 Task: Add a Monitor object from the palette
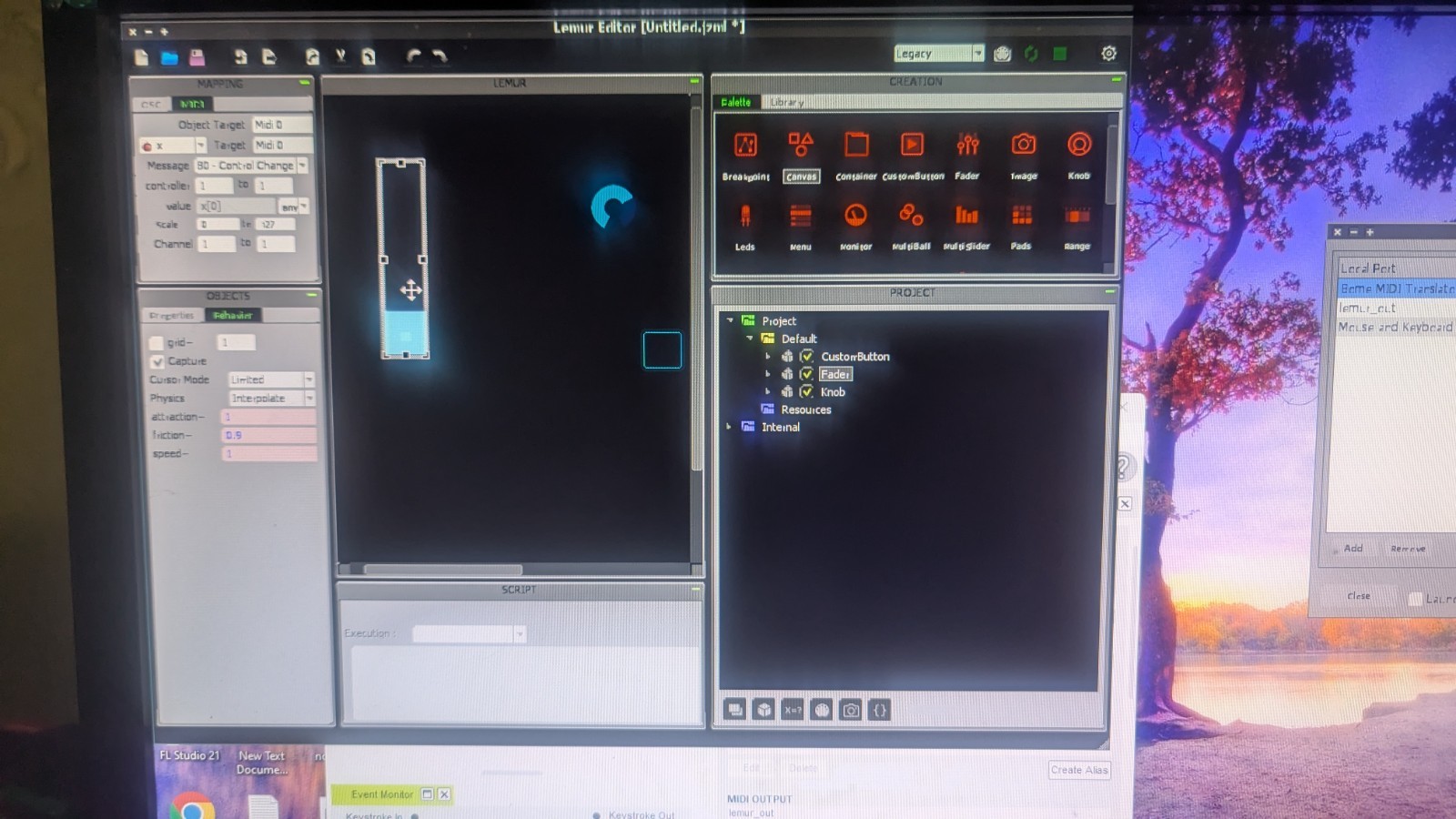coord(855,227)
